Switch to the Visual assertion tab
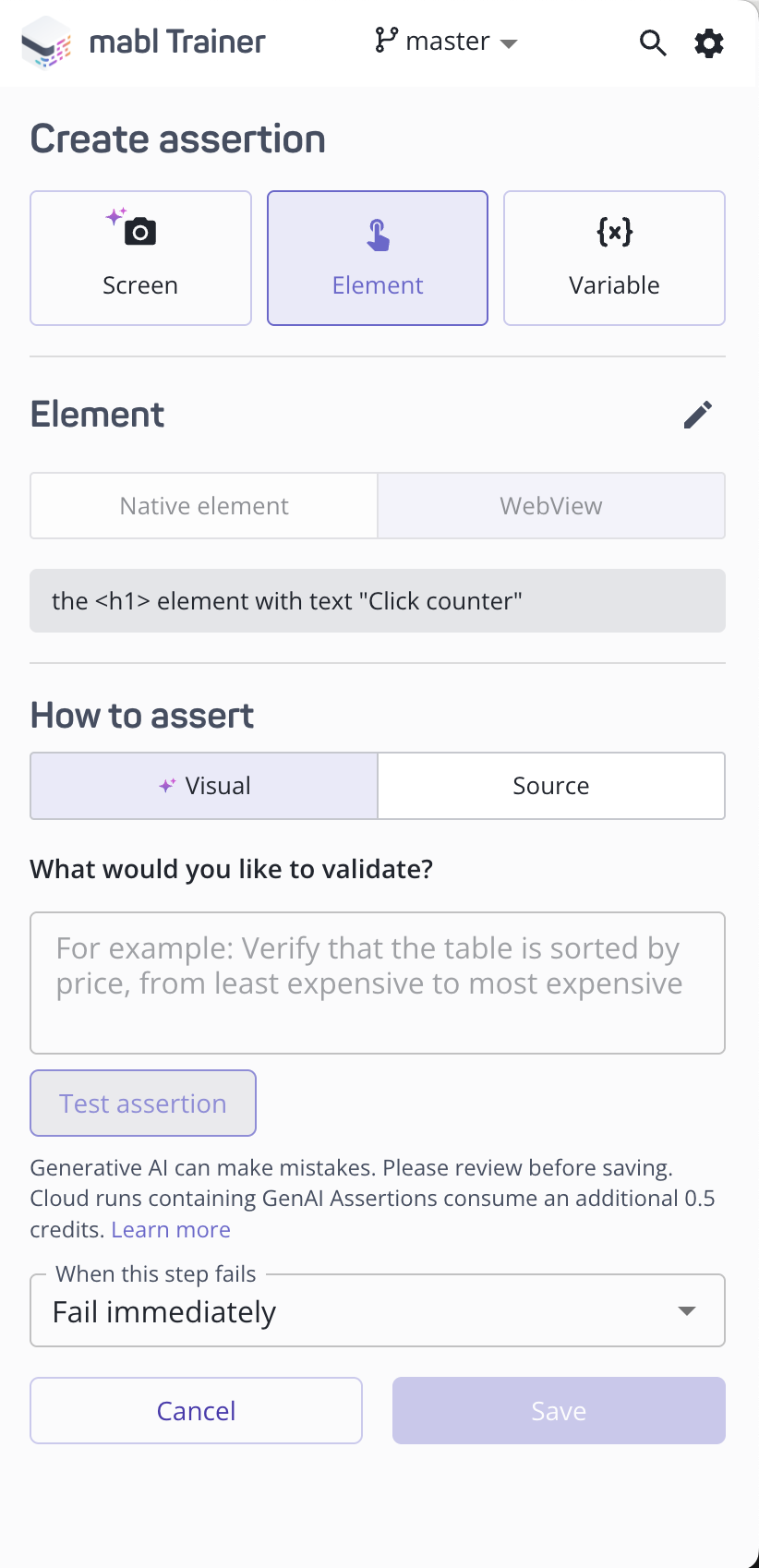The height and width of the screenshot is (1568, 759). coord(203,785)
